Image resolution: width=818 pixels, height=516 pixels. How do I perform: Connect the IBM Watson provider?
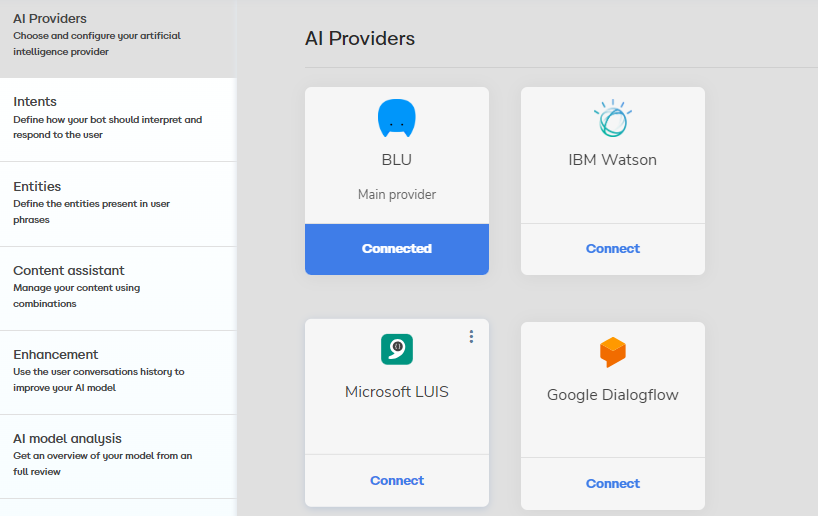612,248
